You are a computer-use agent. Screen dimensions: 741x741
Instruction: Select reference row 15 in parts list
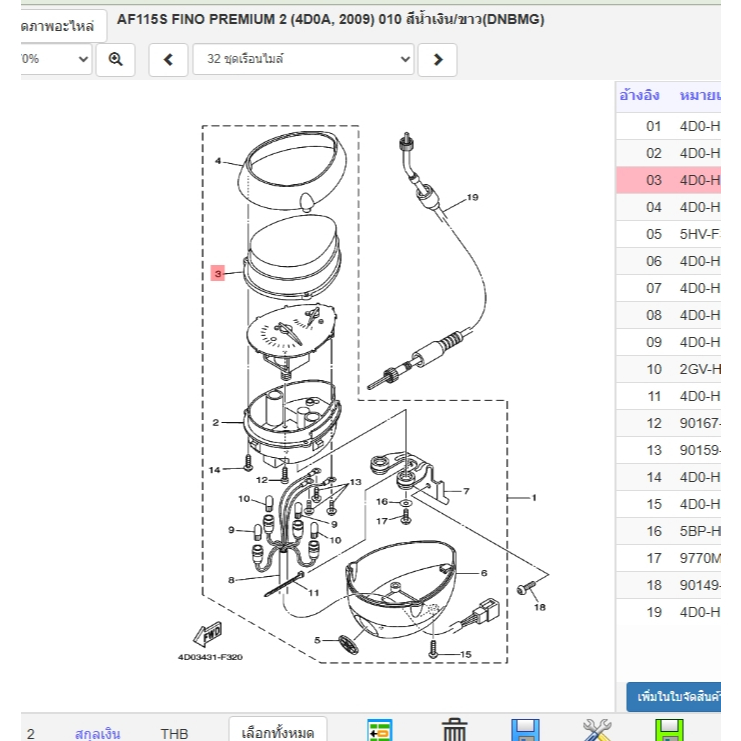668,504
